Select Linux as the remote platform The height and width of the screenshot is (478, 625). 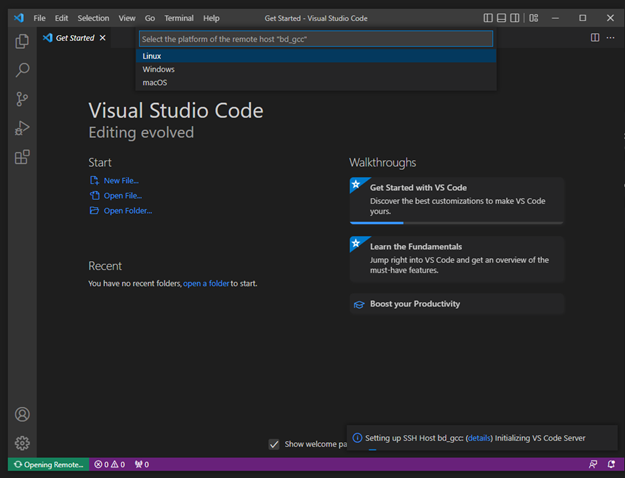[x=316, y=56]
